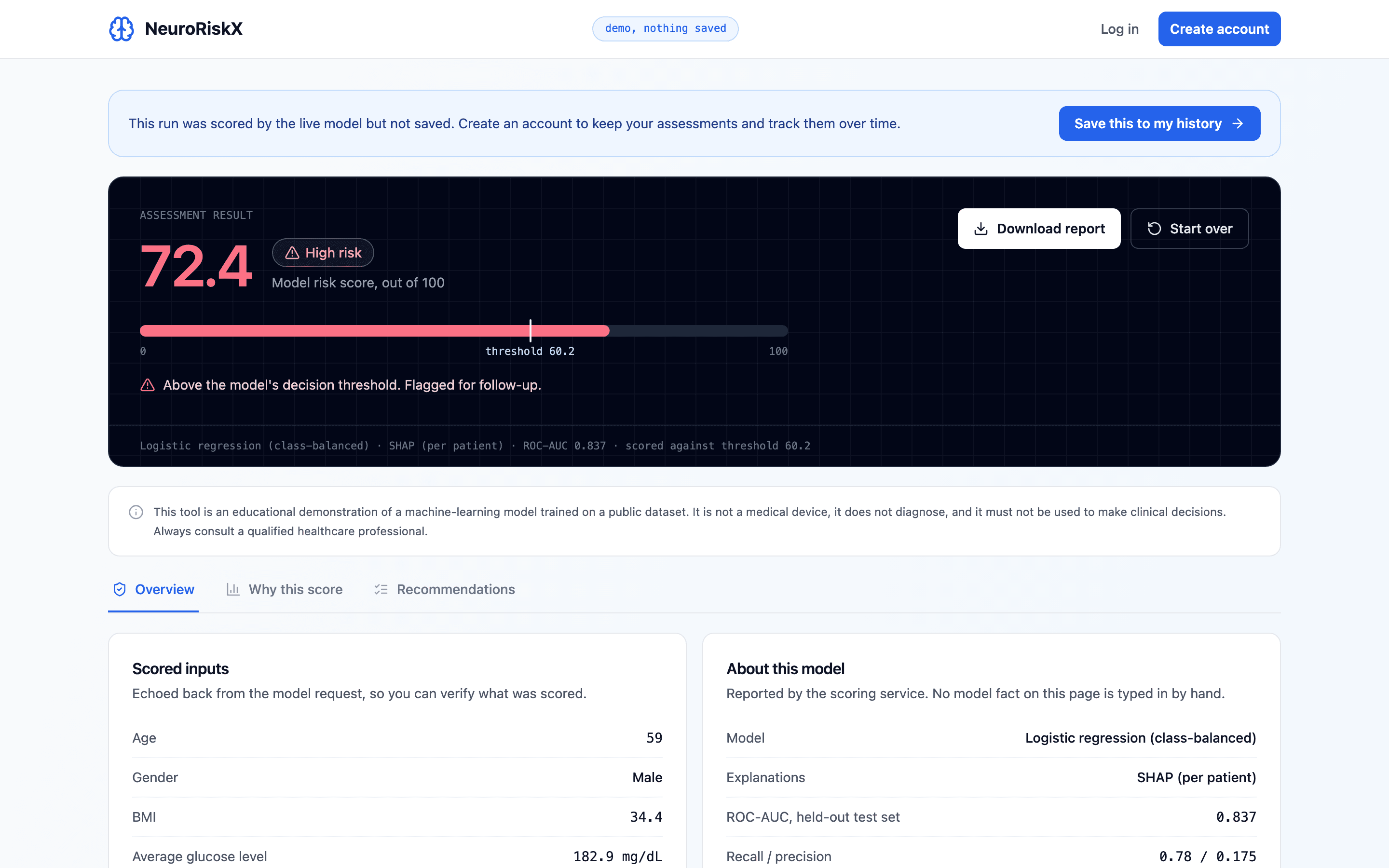Click the warning triangle in High risk badge
Image resolution: width=1389 pixels, height=868 pixels.
pos(292,253)
